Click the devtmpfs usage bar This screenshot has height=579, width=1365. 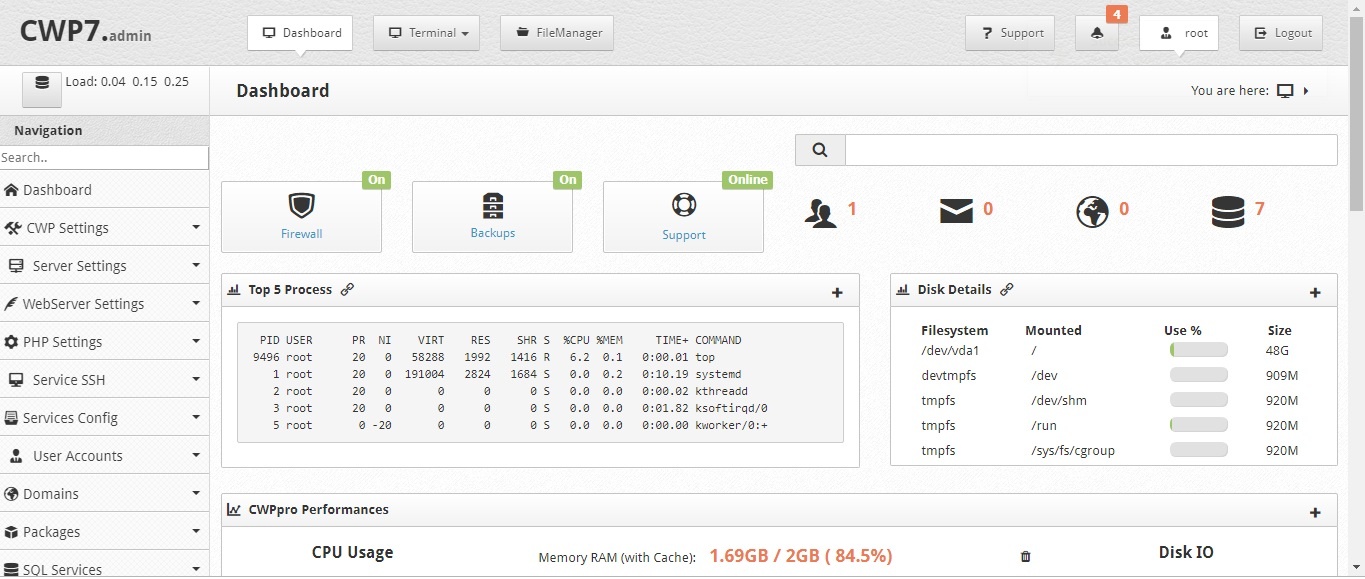tap(1198, 376)
